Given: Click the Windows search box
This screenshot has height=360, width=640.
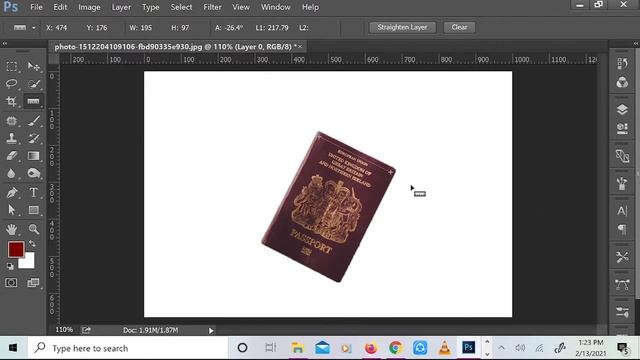Looking at the screenshot, I should pyautogui.click(x=129, y=348).
